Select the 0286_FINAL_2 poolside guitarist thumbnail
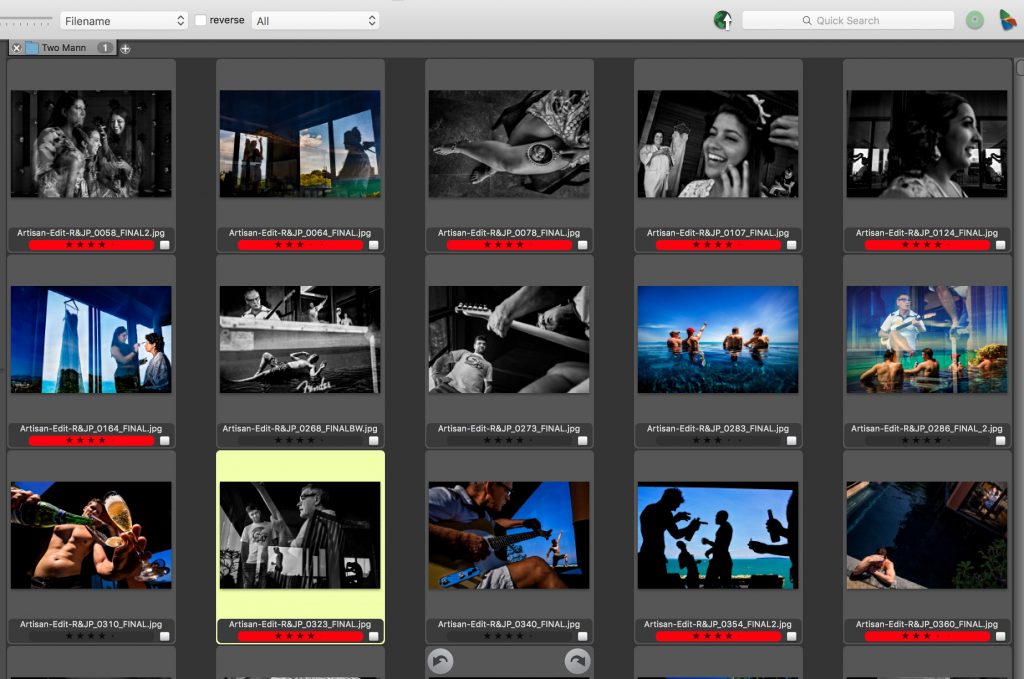 coord(927,340)
